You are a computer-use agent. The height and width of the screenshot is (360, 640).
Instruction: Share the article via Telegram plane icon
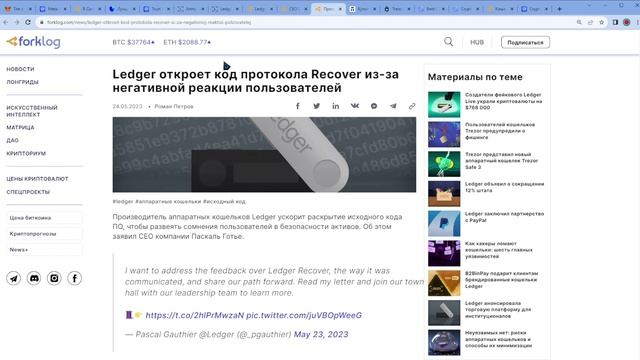(x=393, y=106)
